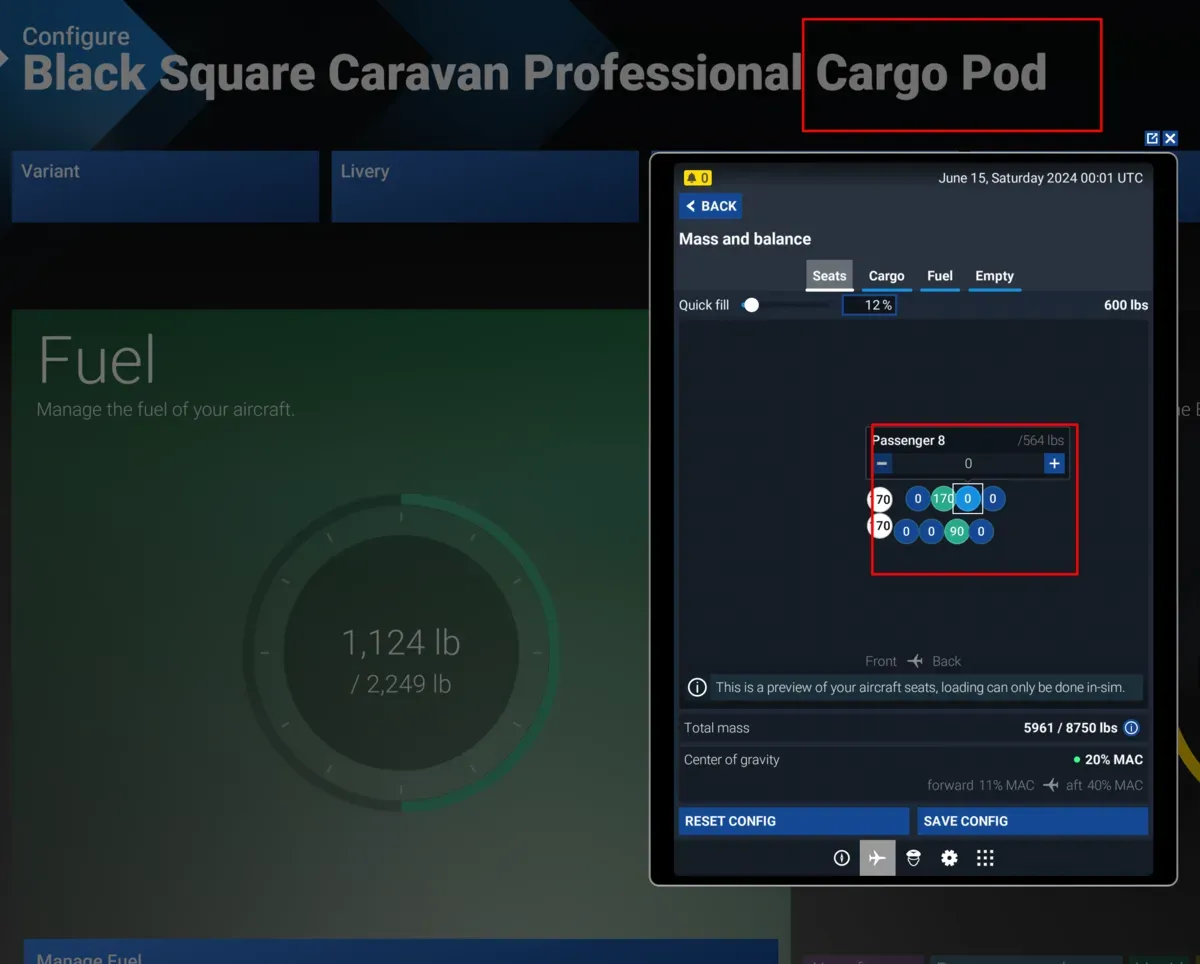
Task: Open the pilot cap icon in the bottom bar
Action: (913, 858)
